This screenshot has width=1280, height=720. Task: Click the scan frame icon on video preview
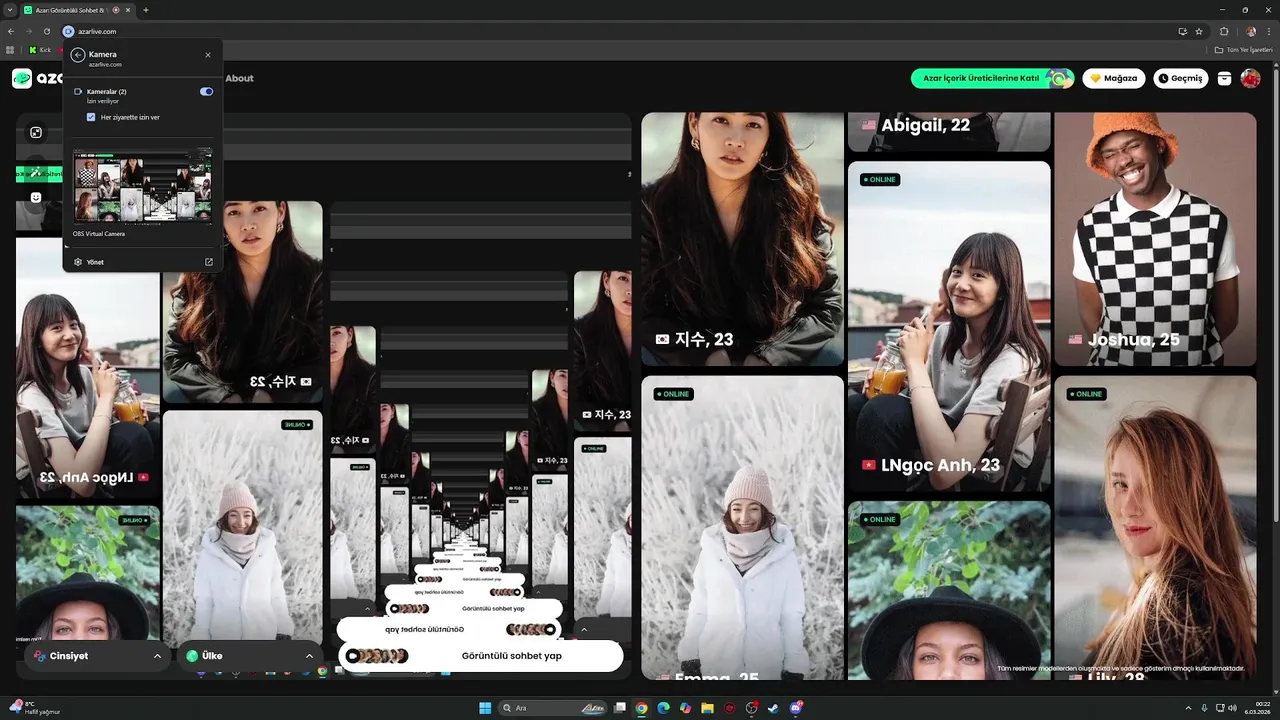(36, 132)
